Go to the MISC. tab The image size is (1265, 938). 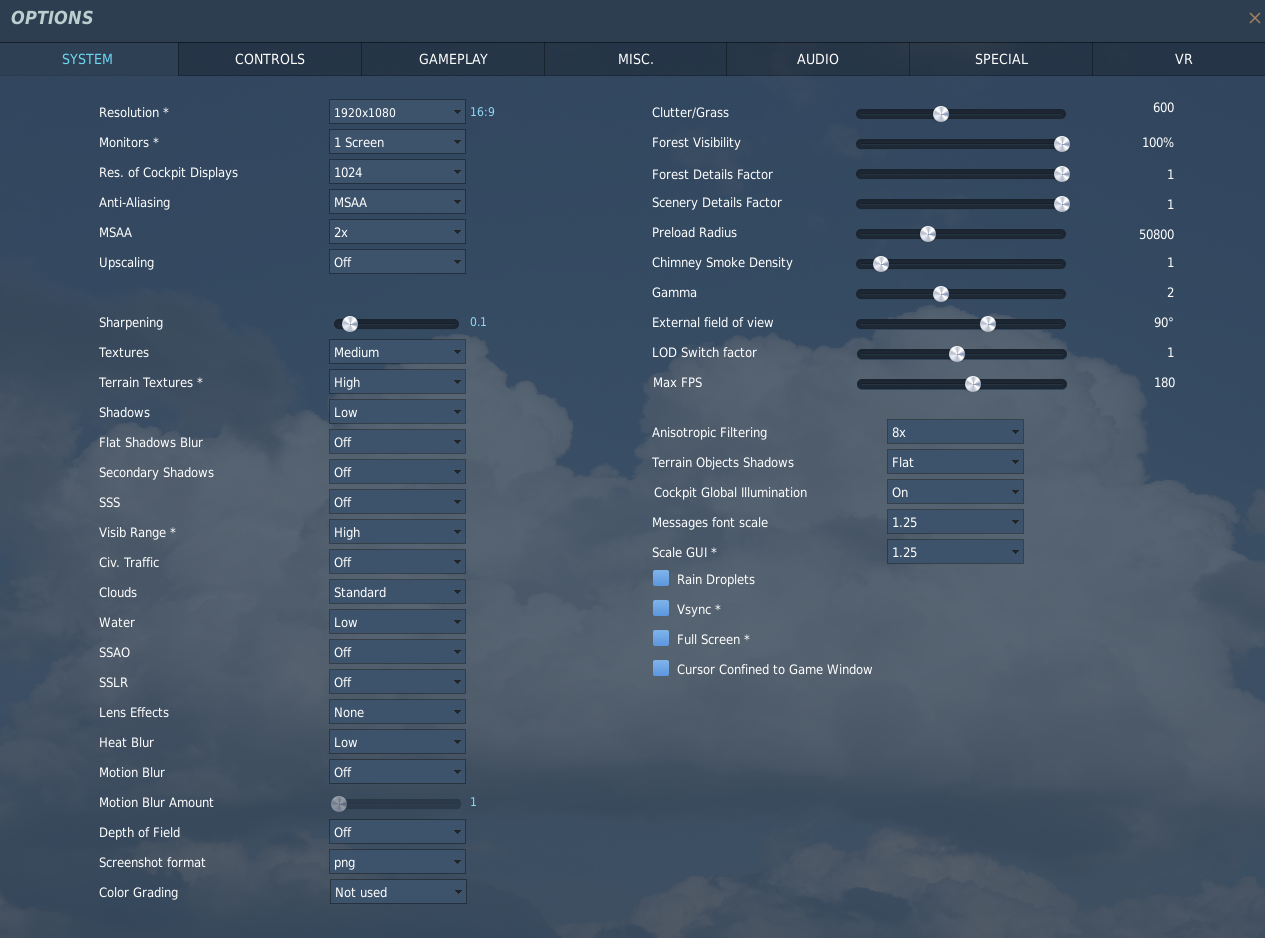(x=636, y=59)
